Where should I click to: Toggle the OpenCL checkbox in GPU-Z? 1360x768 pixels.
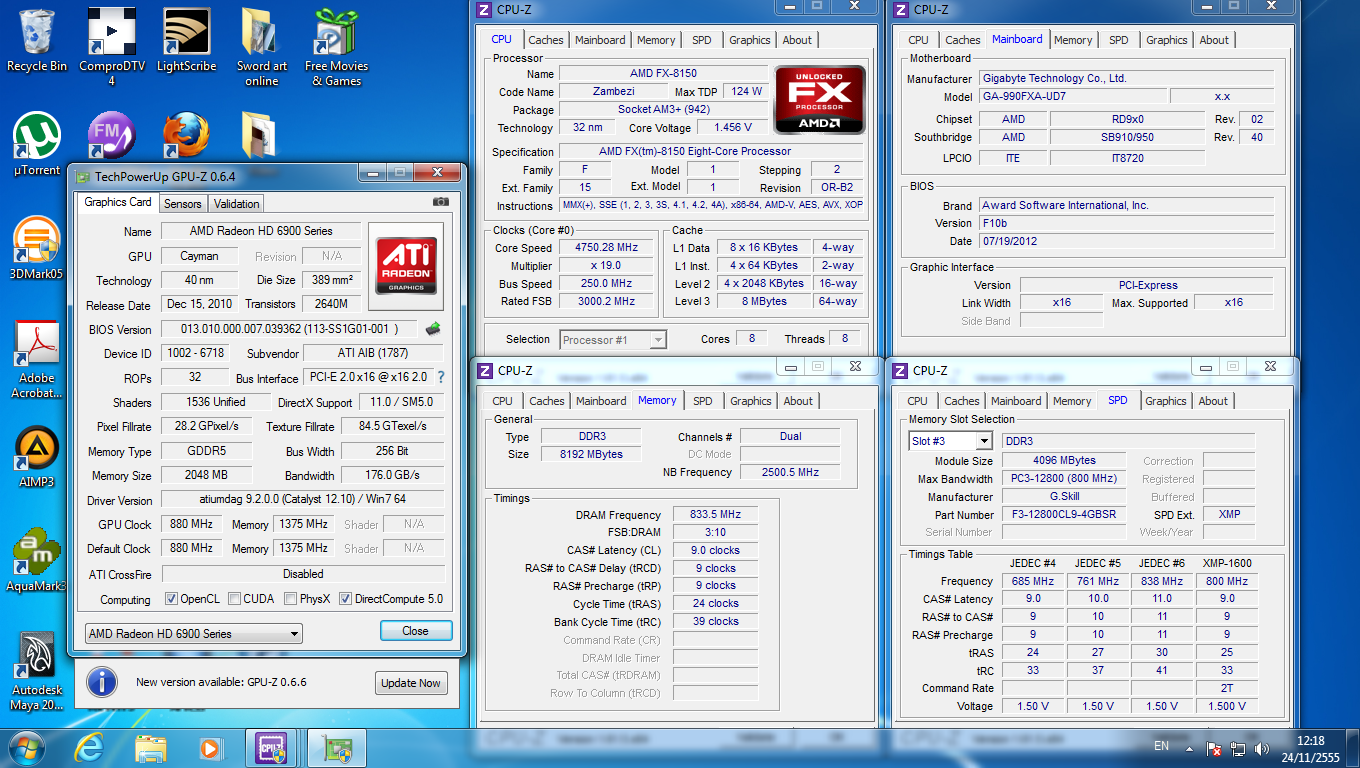(x=171, y=599)
